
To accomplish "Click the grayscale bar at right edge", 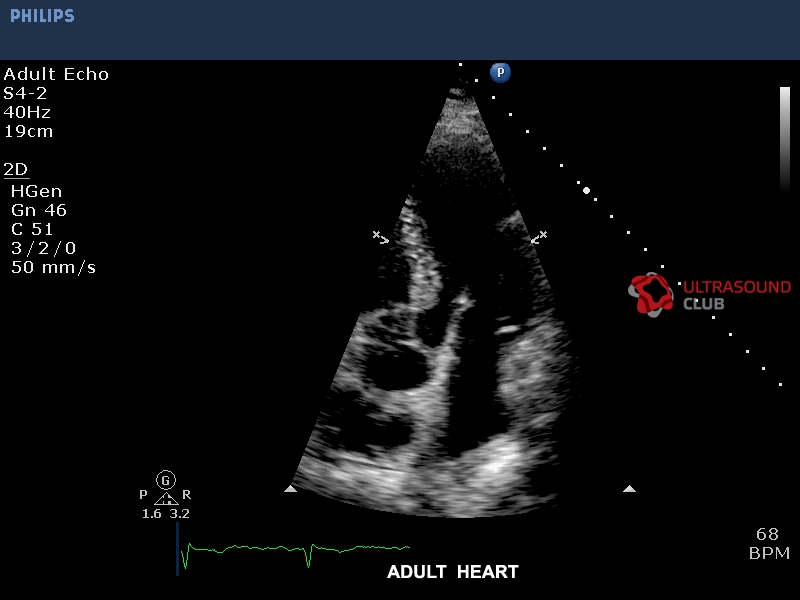I will (x=785, y=139).
